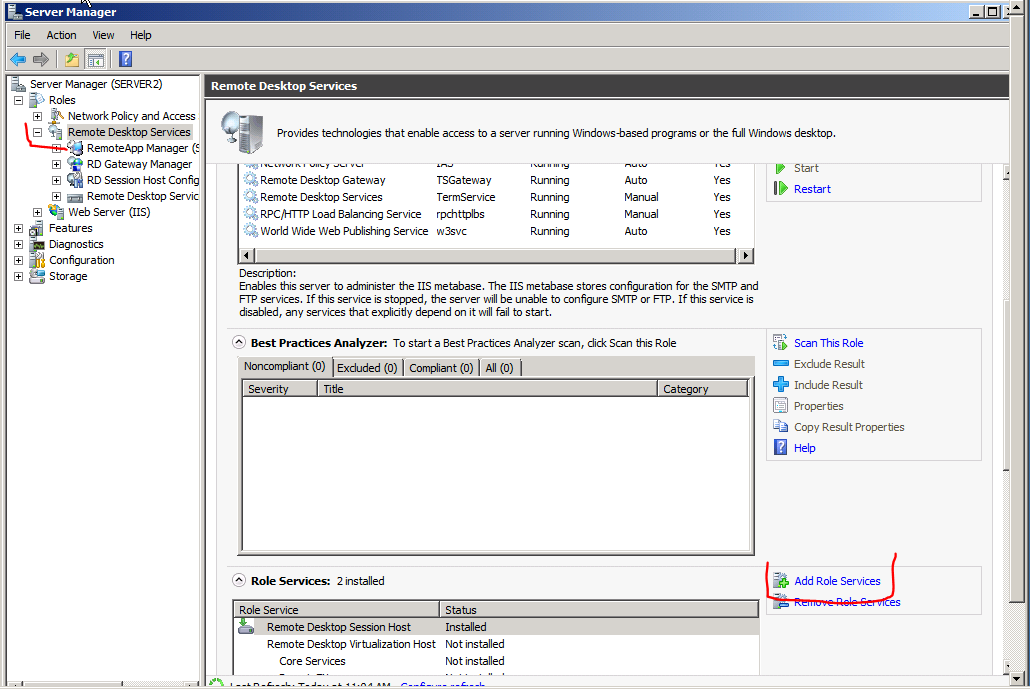Click the Back arrow toolbar icon

(18, 60)
